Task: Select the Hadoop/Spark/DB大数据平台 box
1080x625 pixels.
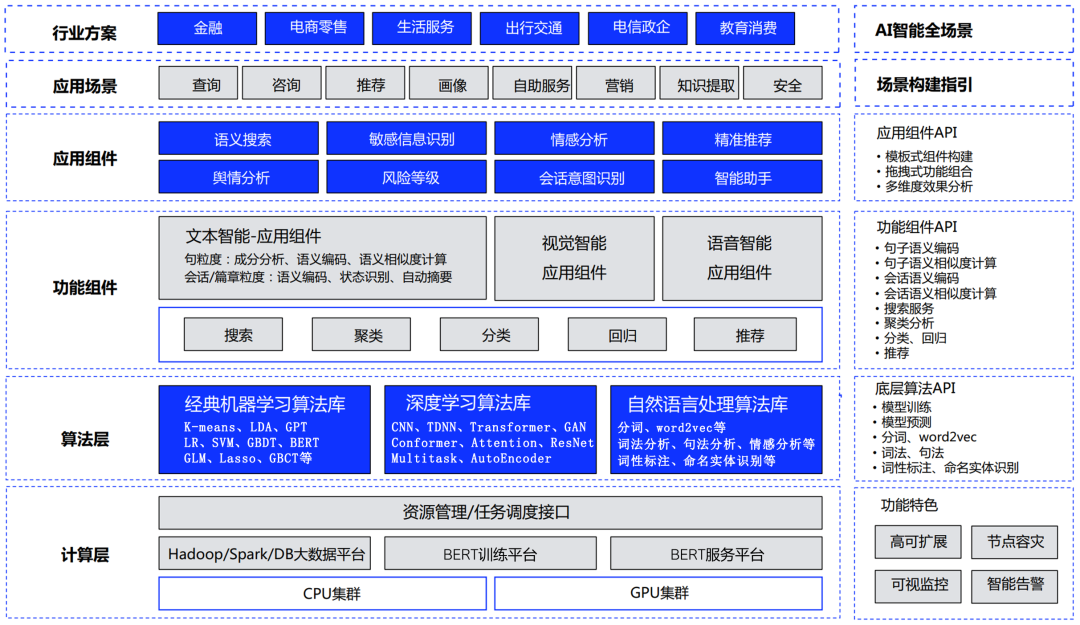Action: pos(264,553)
